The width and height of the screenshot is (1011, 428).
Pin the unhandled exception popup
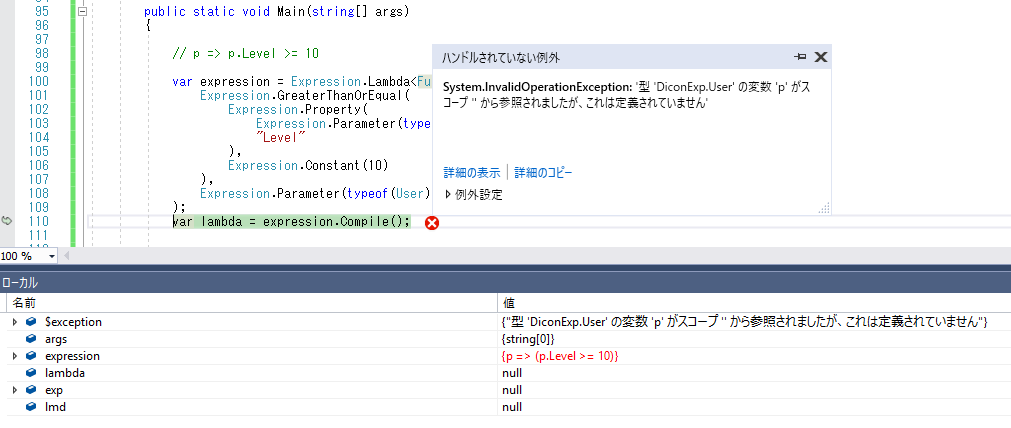[800, 57]
